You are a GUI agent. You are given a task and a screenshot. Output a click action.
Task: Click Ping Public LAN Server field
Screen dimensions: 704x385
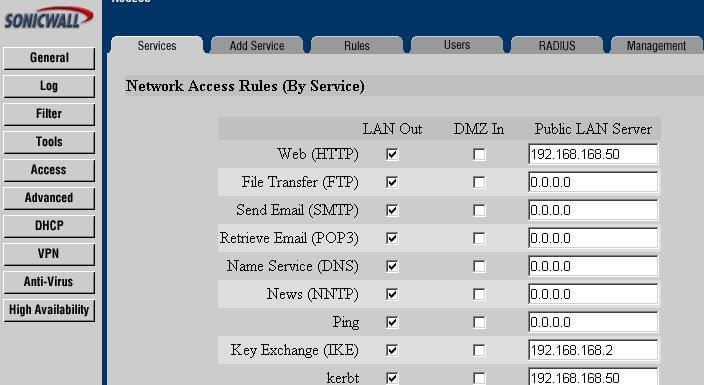click(x=593, y=322)
